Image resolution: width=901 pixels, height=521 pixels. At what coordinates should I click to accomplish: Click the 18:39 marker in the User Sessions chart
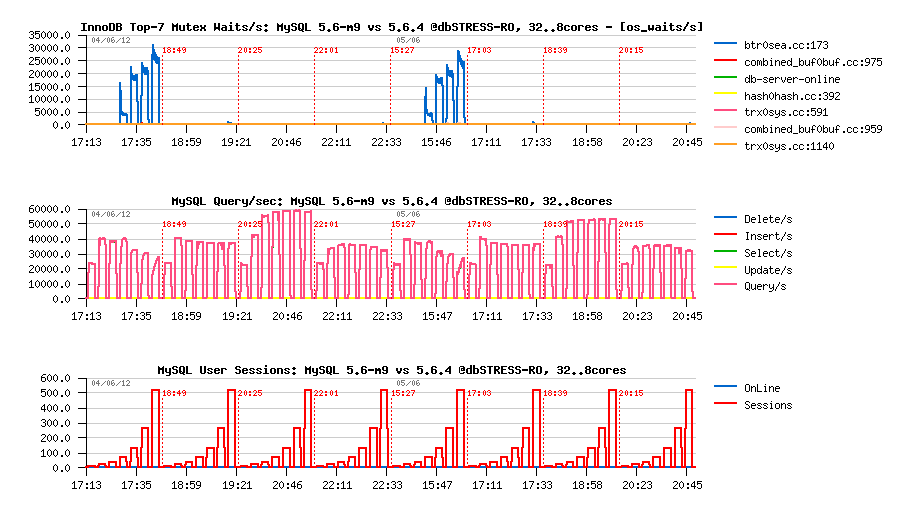pos(555,393)
